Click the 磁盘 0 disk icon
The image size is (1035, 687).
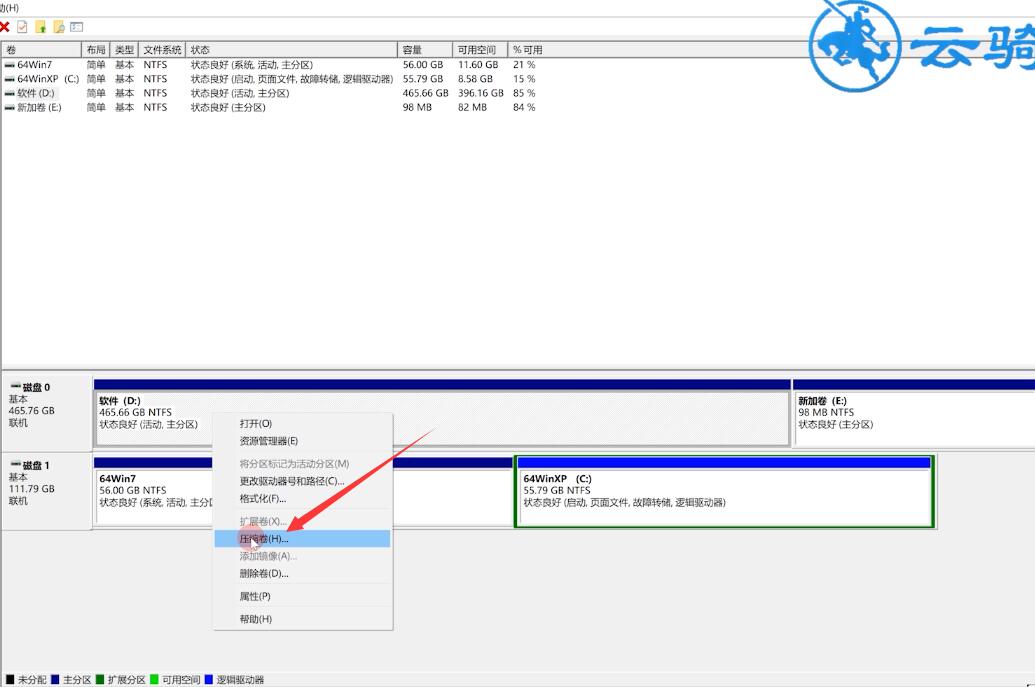[x=15, y=387]
